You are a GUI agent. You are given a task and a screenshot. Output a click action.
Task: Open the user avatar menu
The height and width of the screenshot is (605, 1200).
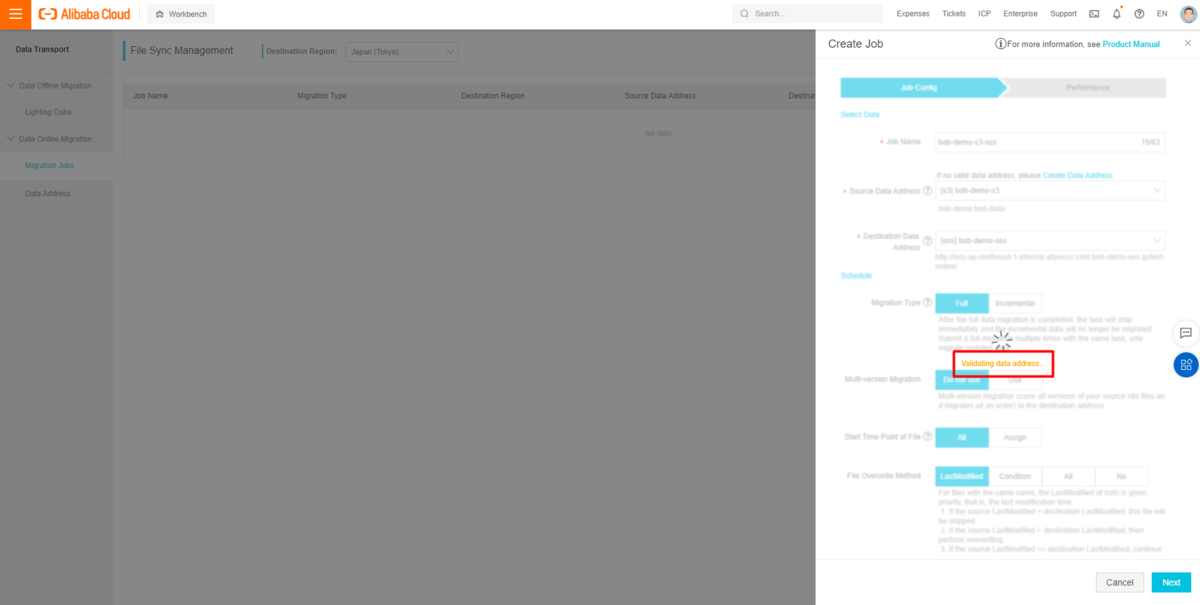pos(1187,14)
